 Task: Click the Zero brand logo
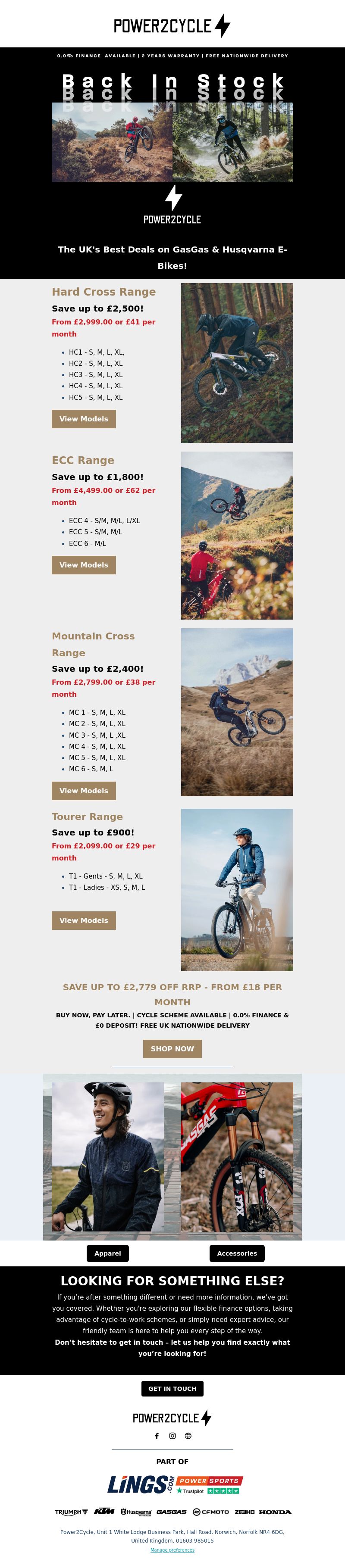click(x=245, y=1512)
